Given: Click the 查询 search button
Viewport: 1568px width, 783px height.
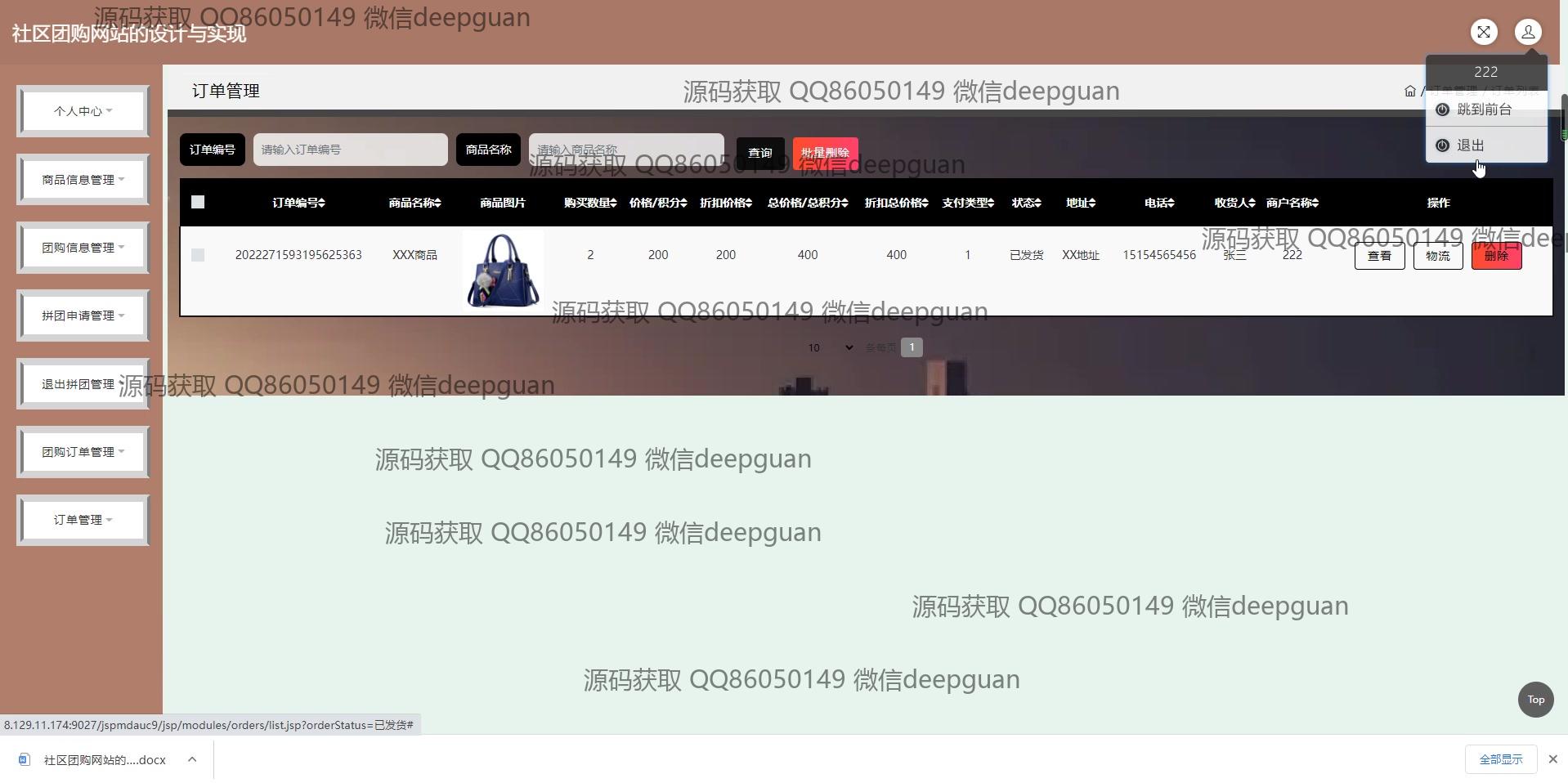Looking at the screenshot, I should click(759, 153).
